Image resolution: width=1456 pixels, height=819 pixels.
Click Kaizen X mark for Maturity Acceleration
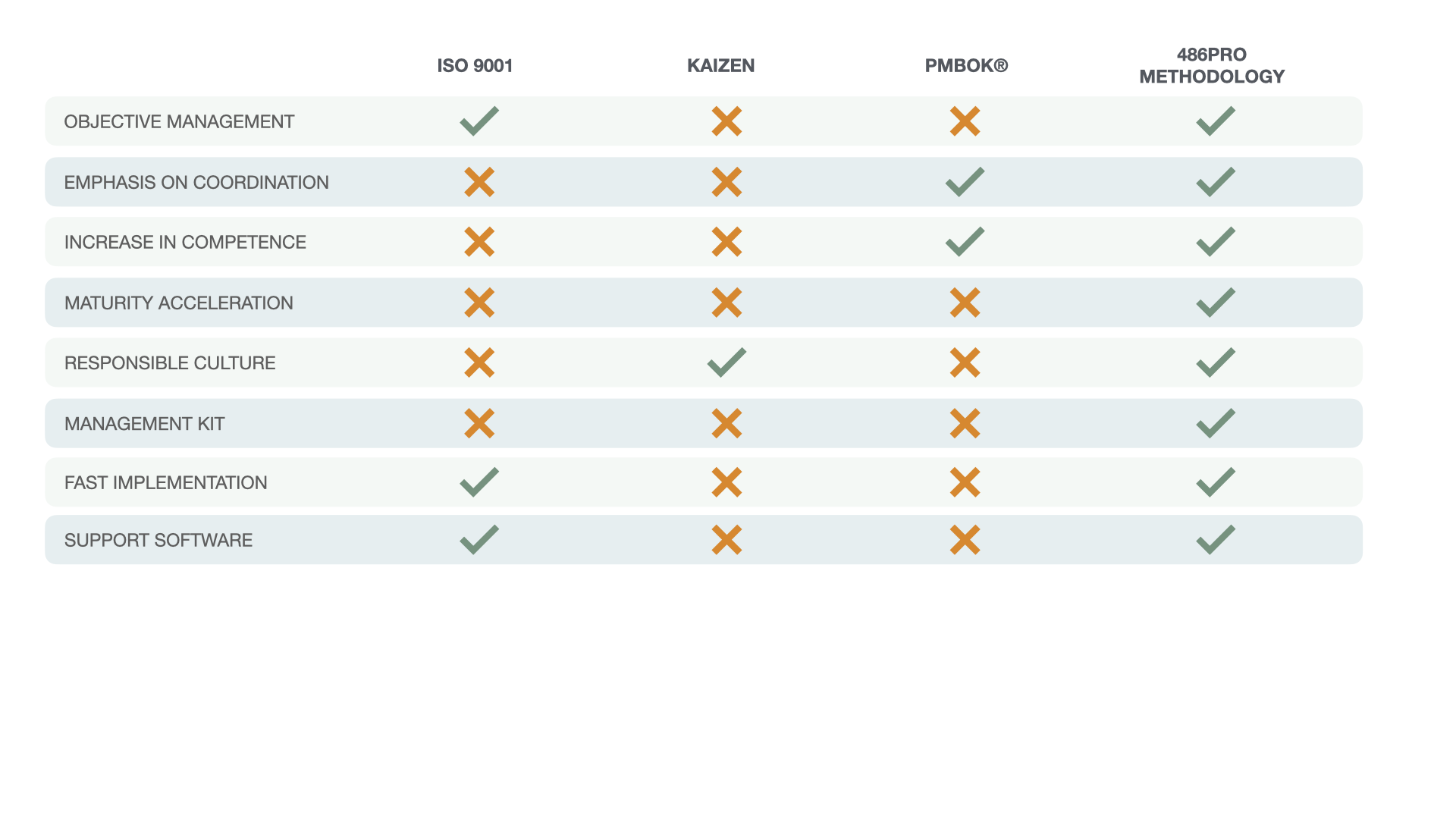[726, 303]
